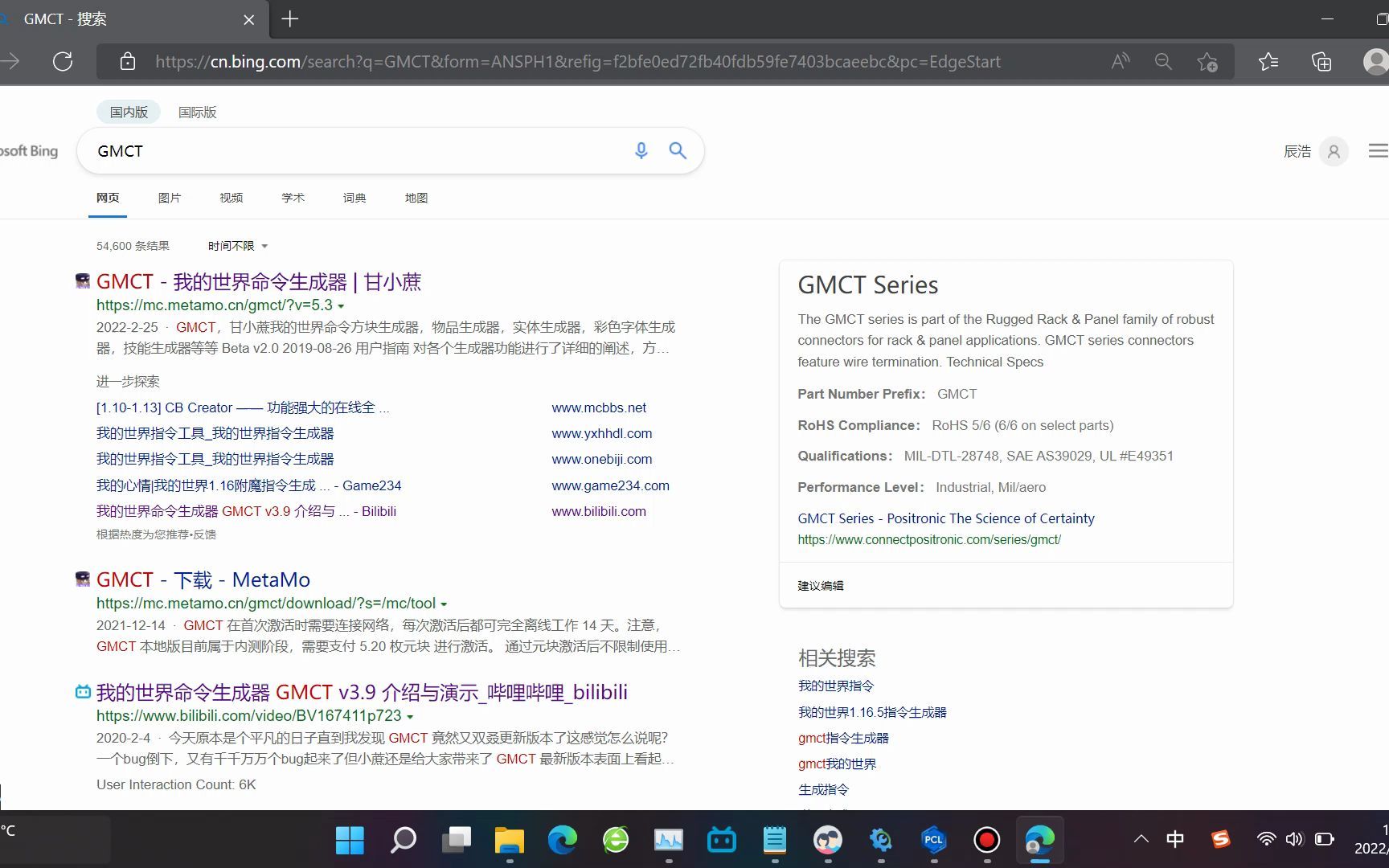The height and width of the screenshot is (868, 1389).
Task: Click the lock site info icon in address bar
Action: [x=127, y=61]
